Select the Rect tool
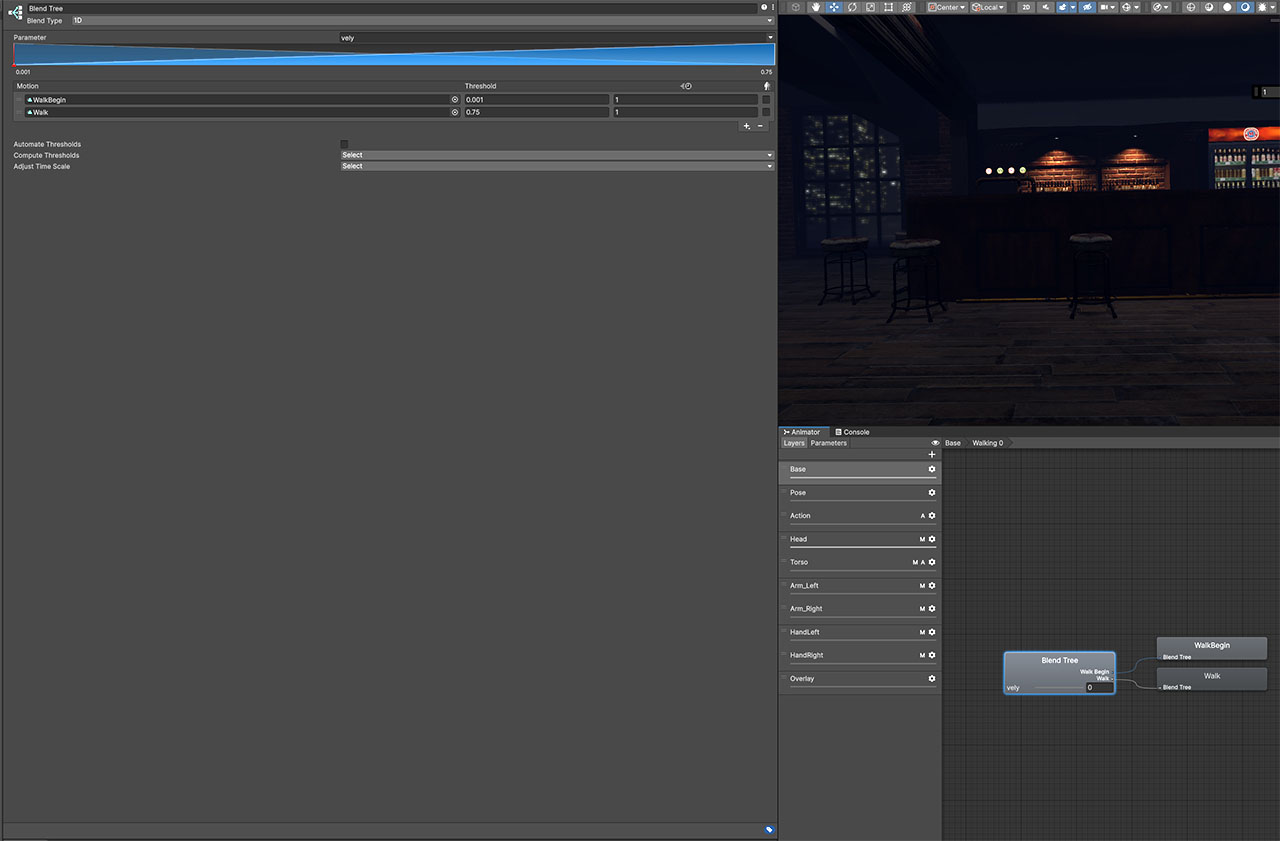This screenshot has height=841, width=1280. tap(888, 7)
